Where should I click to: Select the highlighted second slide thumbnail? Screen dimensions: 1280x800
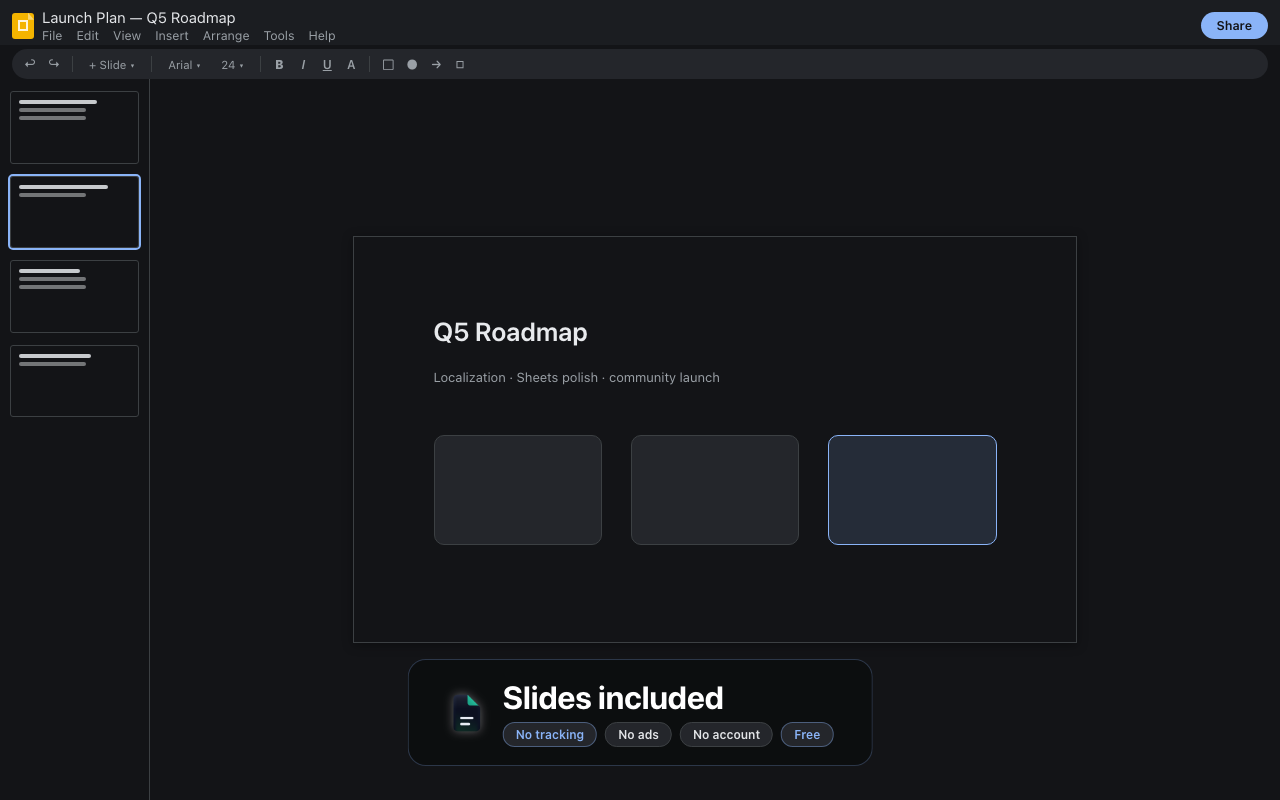point(75,212)
